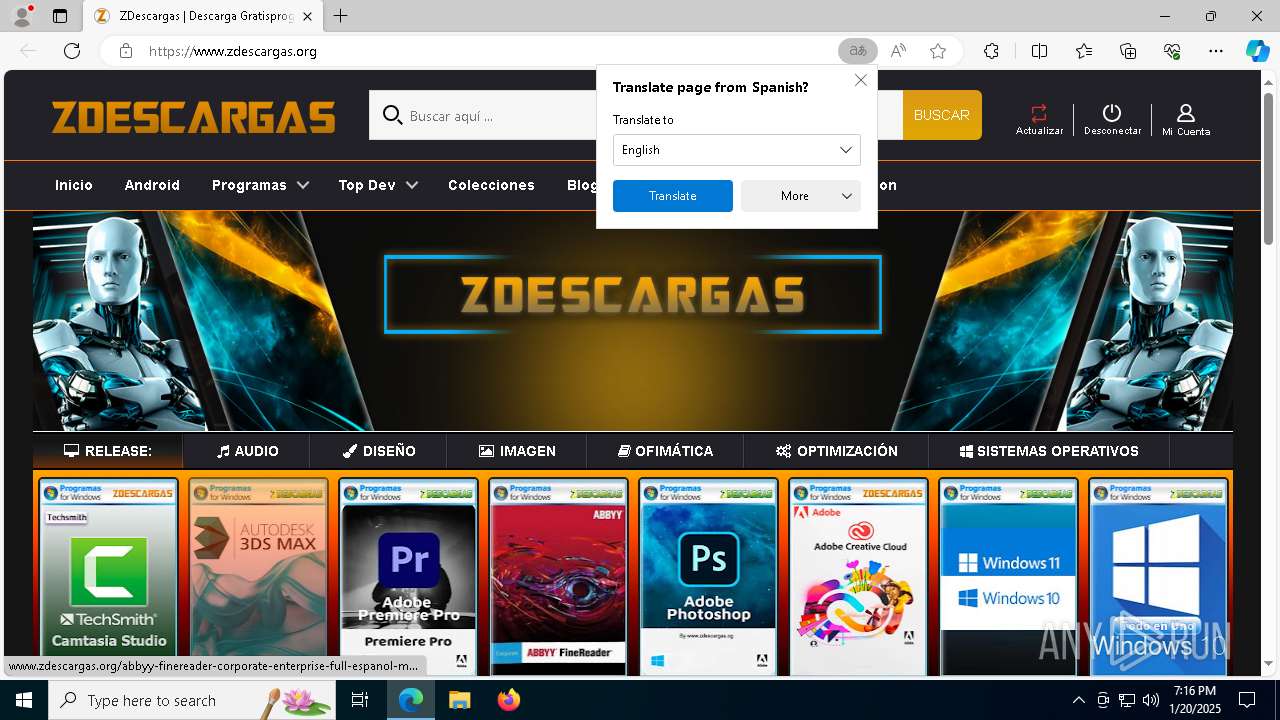The height and width of the screenshot is (720, 1280).
Task: Open the Settings and more ellipsis
Action: (x=1216, y=51)
